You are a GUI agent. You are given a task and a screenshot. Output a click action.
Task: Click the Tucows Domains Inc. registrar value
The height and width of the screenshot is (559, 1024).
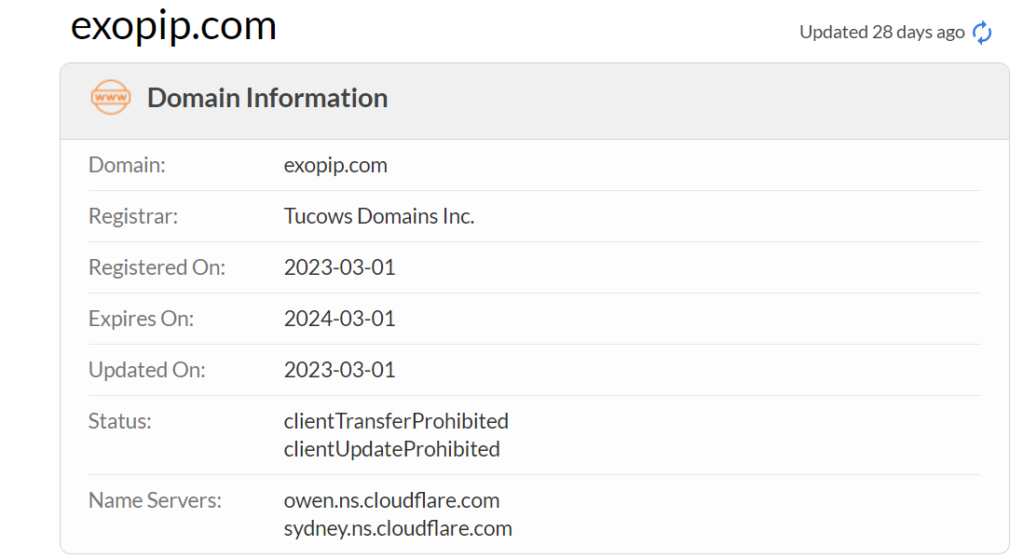pyautogui.click(x=379, y=216)
